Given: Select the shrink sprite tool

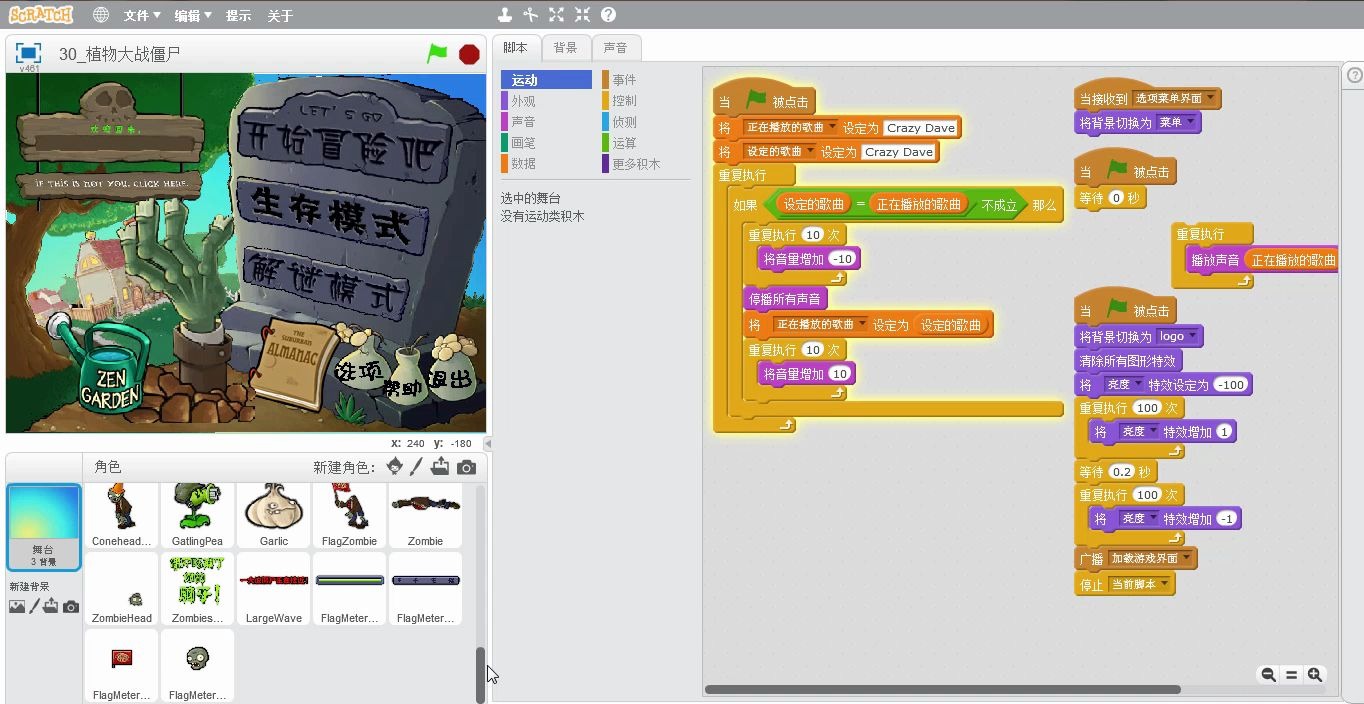Looking at the screenshot, I should 582,15.
